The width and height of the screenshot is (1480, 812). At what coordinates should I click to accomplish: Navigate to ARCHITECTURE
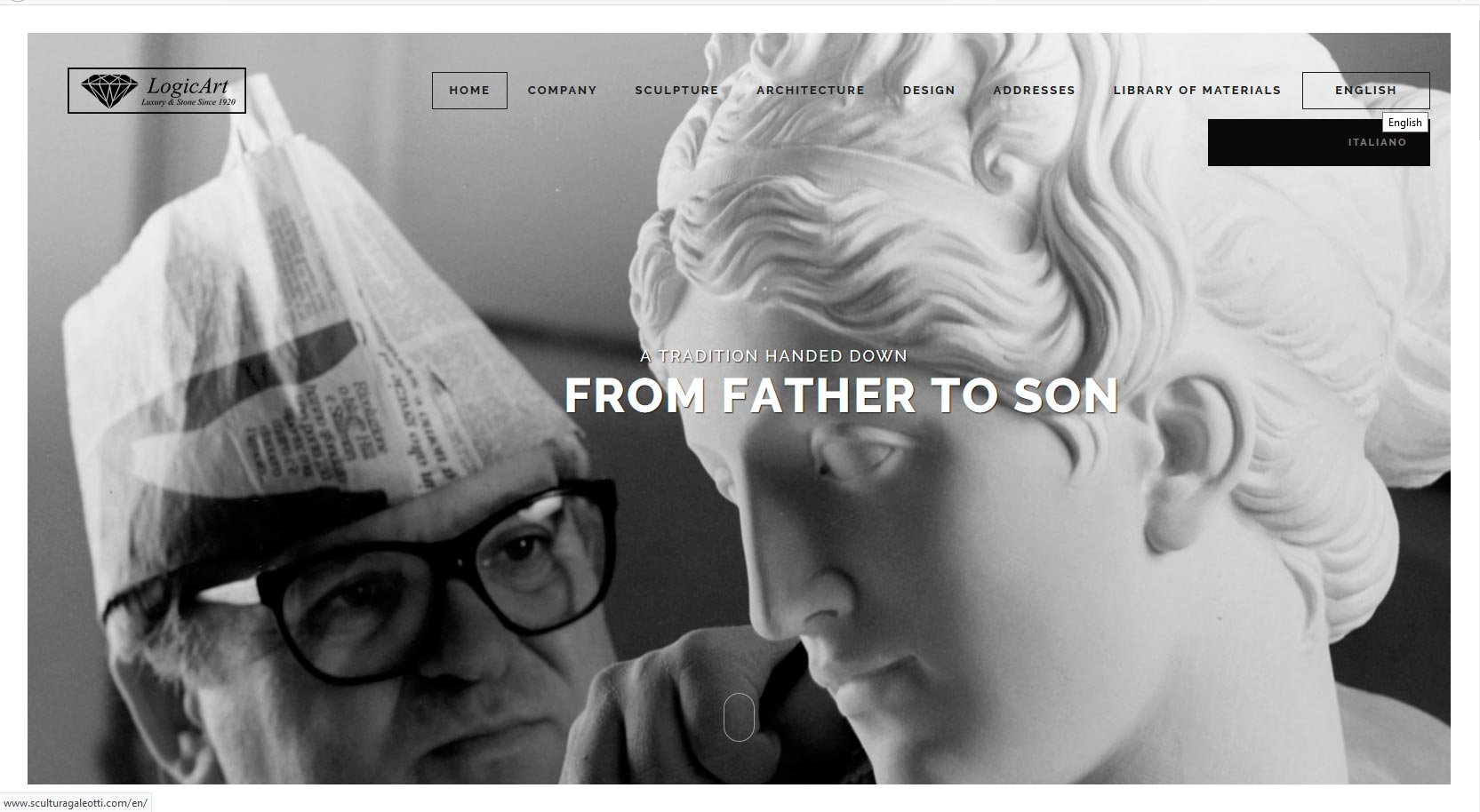pyautogui.click(x=811, y=91)
